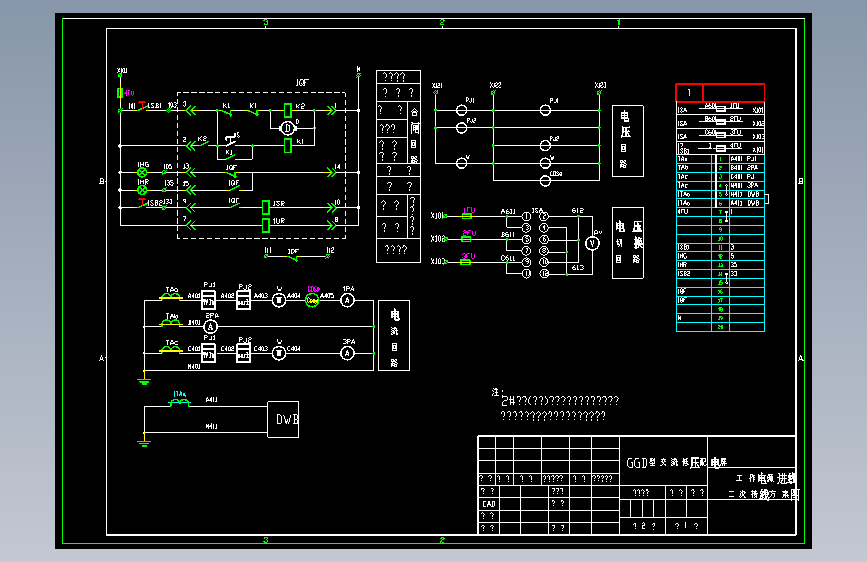
Task: Click the X121 terminal node
Action: (436, 92)
